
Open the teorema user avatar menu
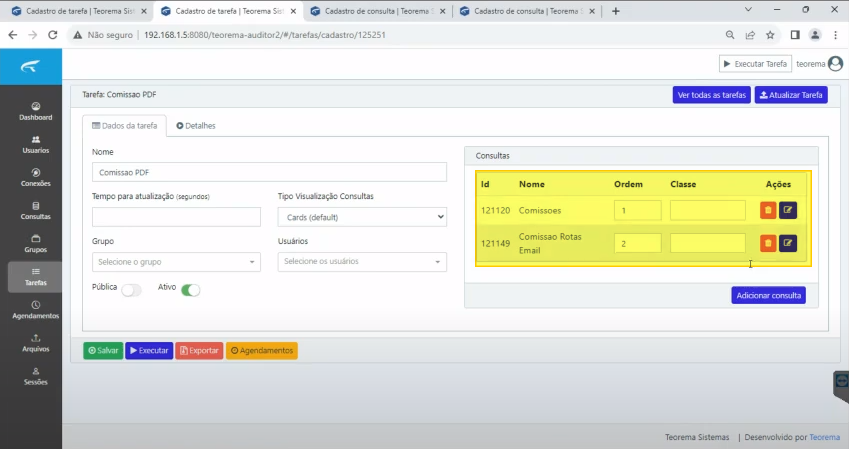tap(835, 64)
